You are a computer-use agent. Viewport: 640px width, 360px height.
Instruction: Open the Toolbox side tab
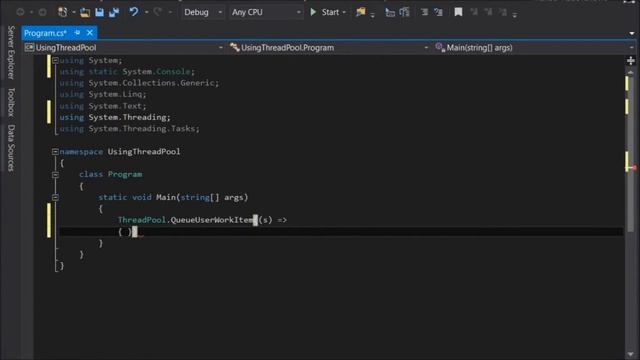click(11, 102)
